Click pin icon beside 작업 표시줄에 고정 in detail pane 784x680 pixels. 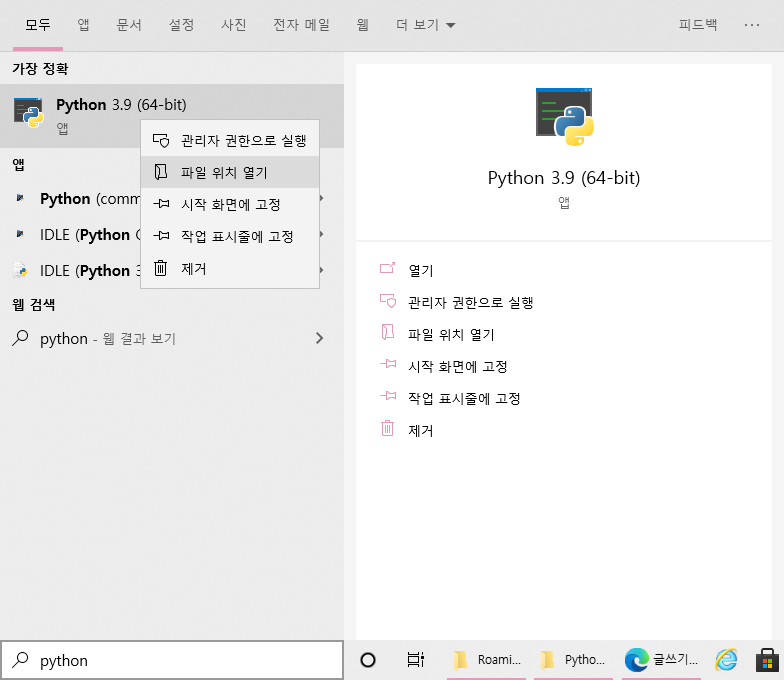click(388, 396)
